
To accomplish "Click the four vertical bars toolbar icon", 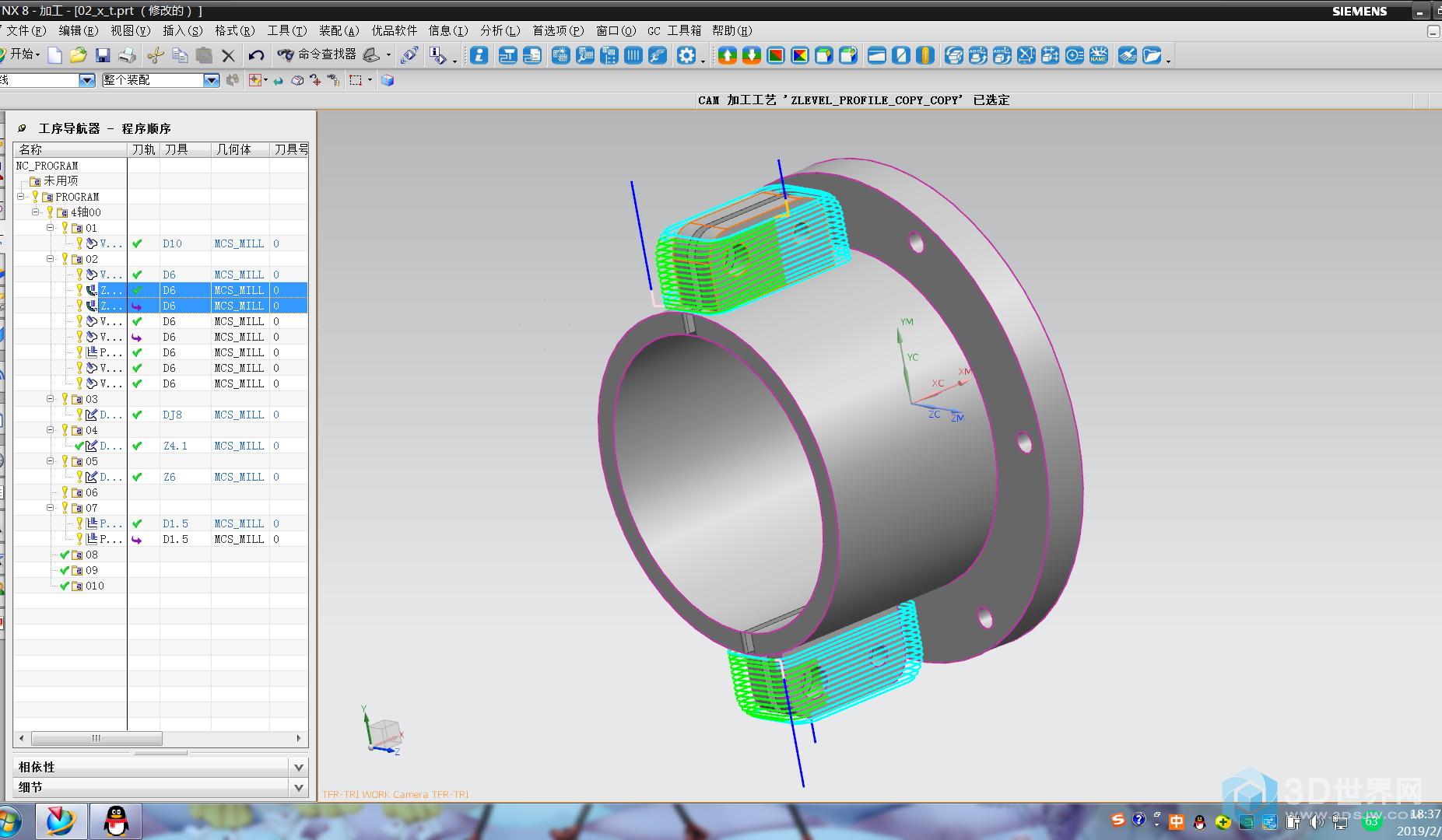I will click(633, 55).
